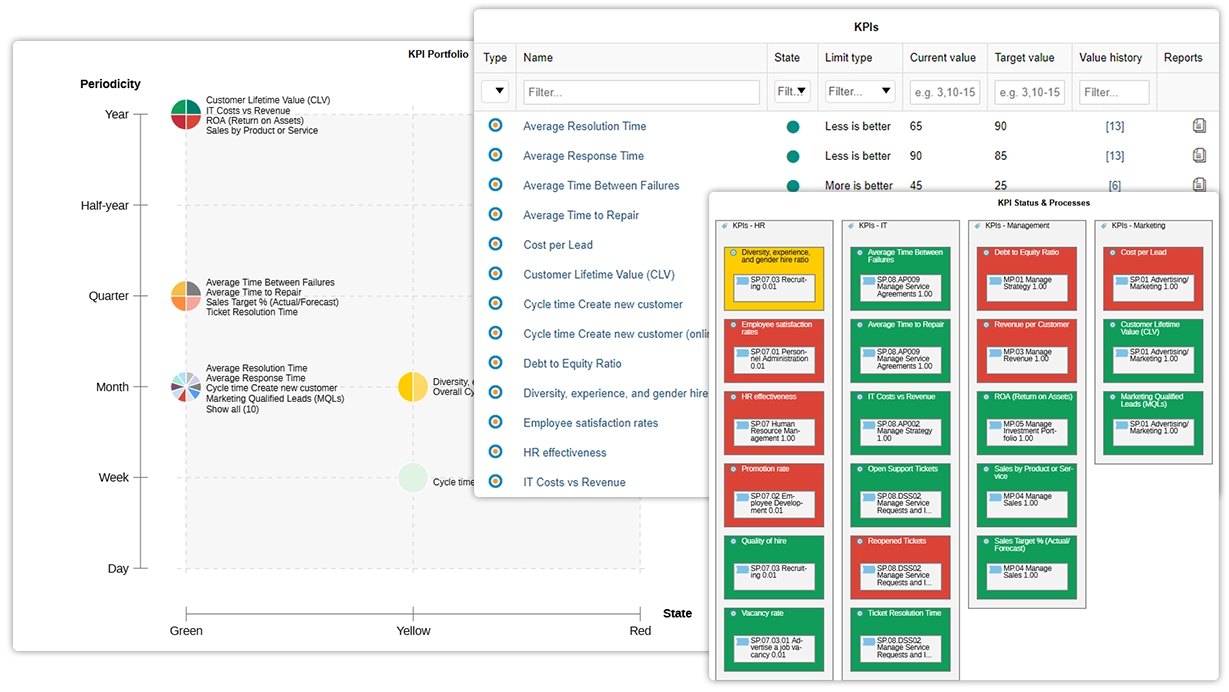This screenshot has height=692, width=1229.
Task: Click the yellow pie chart at Month periodicity
Action: point(413,387)
